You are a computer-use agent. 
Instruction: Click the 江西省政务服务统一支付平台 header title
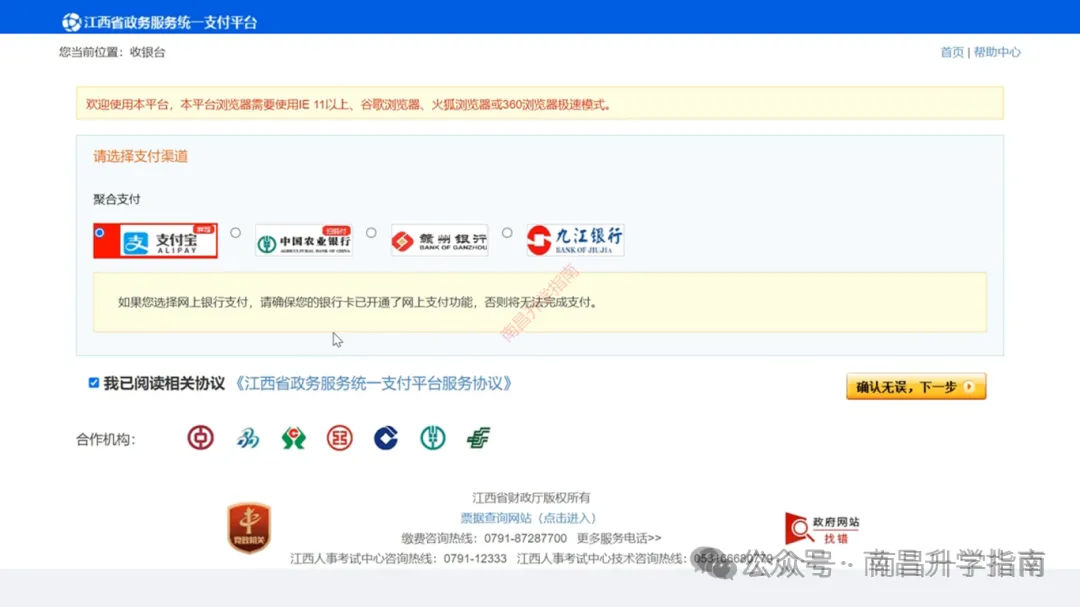[x=170, y=23]
